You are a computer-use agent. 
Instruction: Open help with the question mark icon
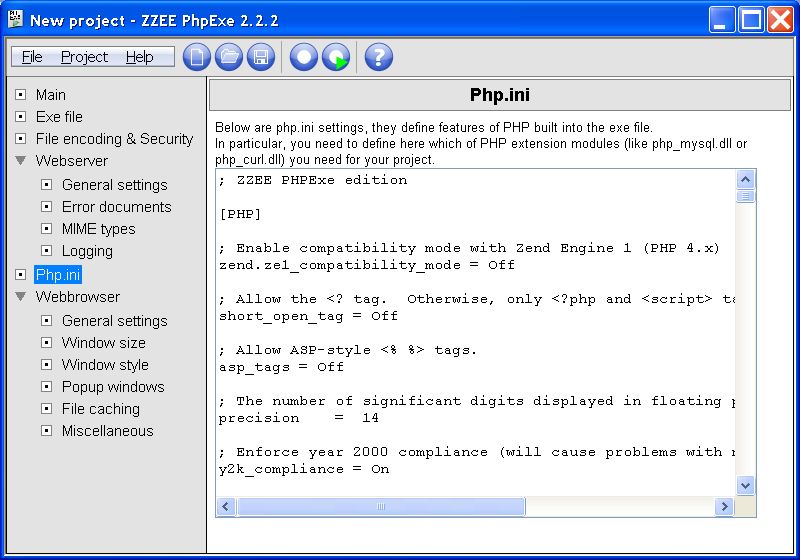tap(379, 57)
